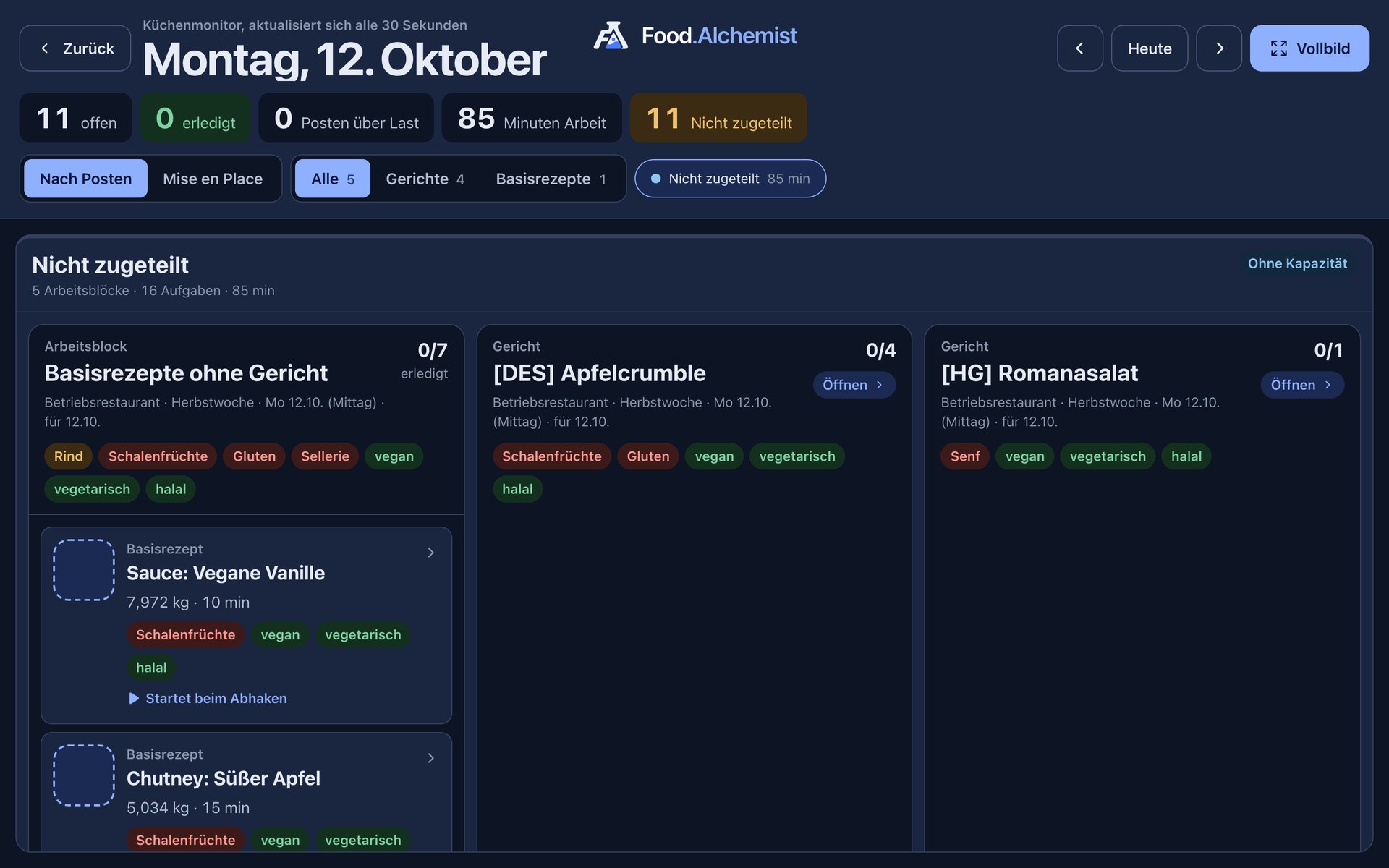Go back with Zurück button
The image size is (1389, 868).
click(75, 48)
